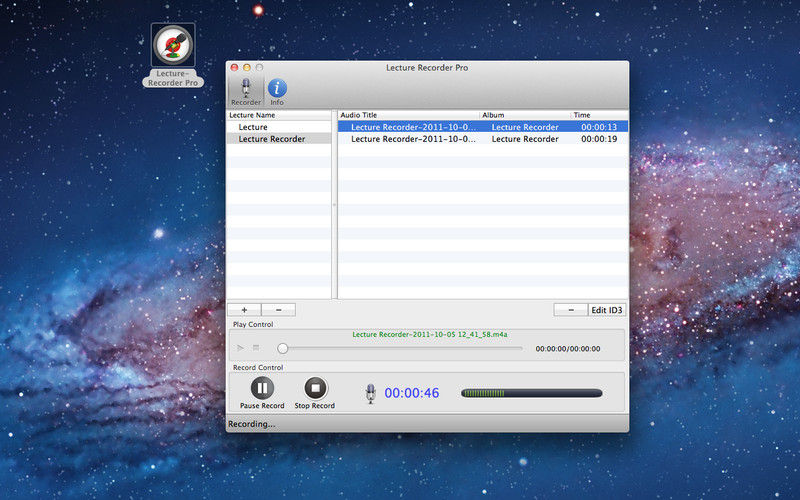Click the 00:00:00/00:00:00 playback time
This screenshot has height=500, width=800.
coord(568,349)
